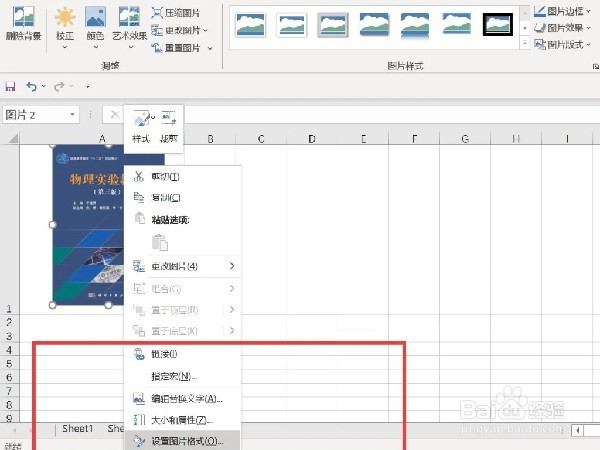Viewport: 600px width, 450px height.
Task: Click the Redo arrow icon
Action: point(59,86)
